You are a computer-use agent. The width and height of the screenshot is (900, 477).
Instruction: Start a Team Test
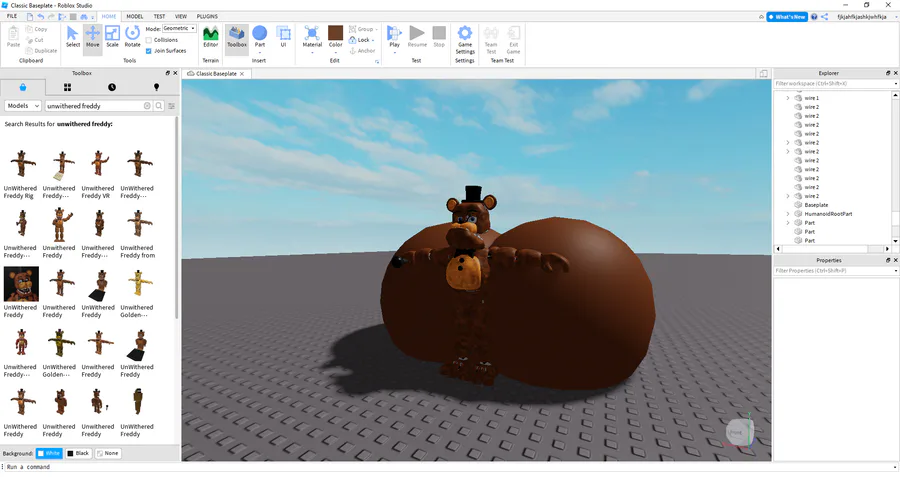491,39
